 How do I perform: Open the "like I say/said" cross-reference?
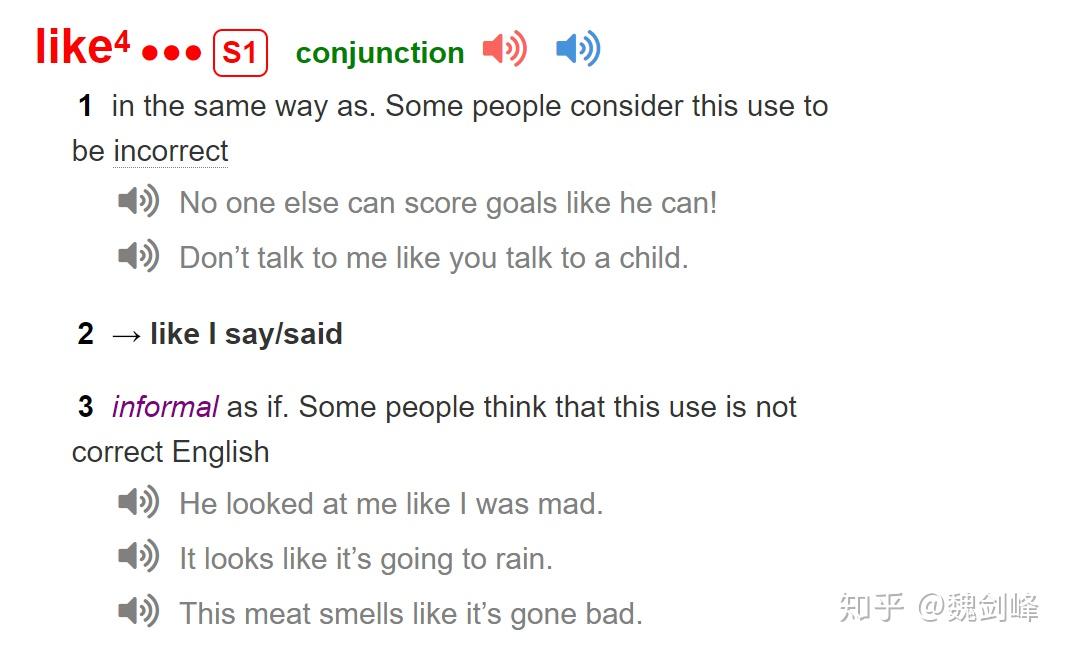coord(246,334)
